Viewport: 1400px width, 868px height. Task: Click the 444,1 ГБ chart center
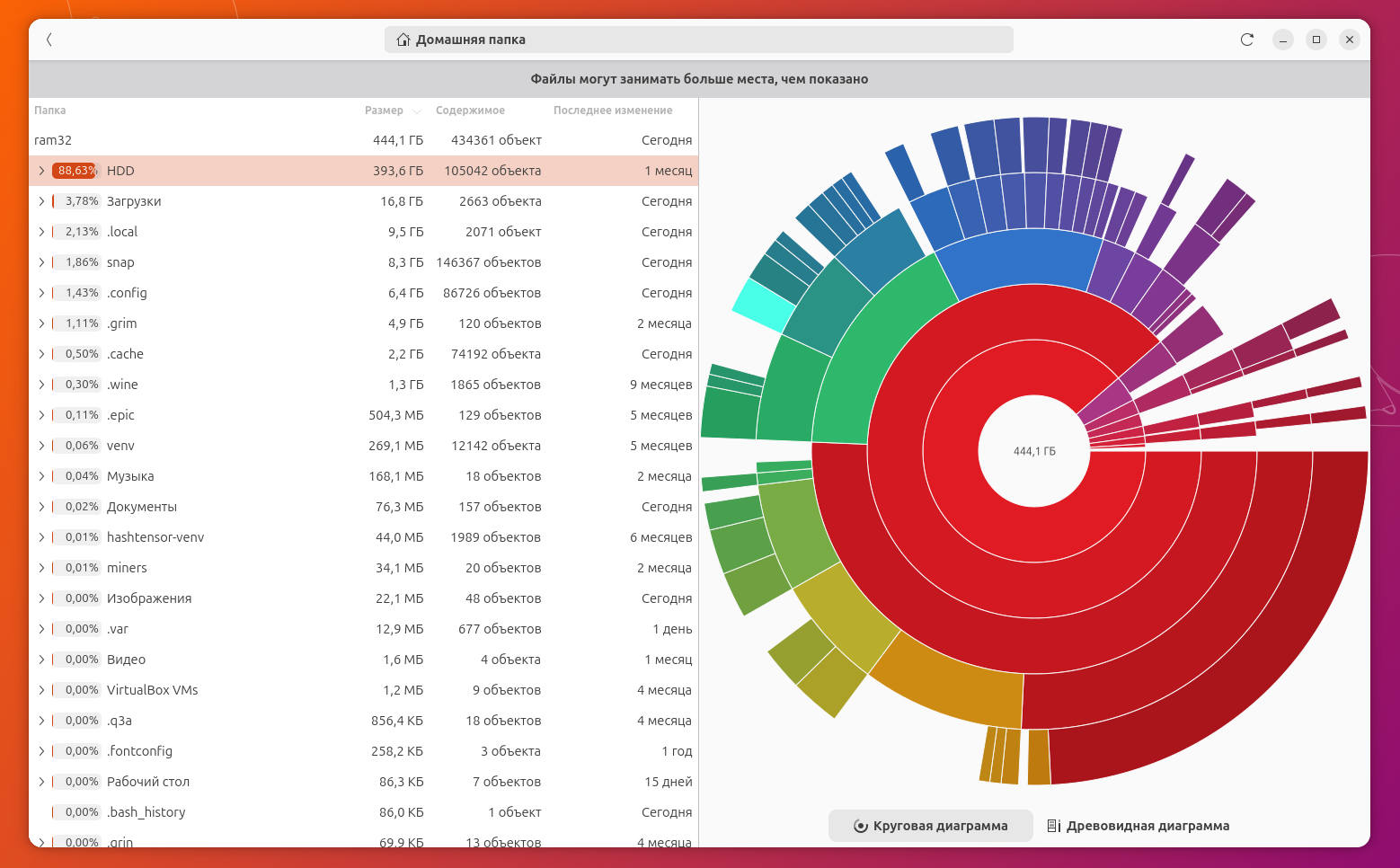click(x=1034, y=451)
